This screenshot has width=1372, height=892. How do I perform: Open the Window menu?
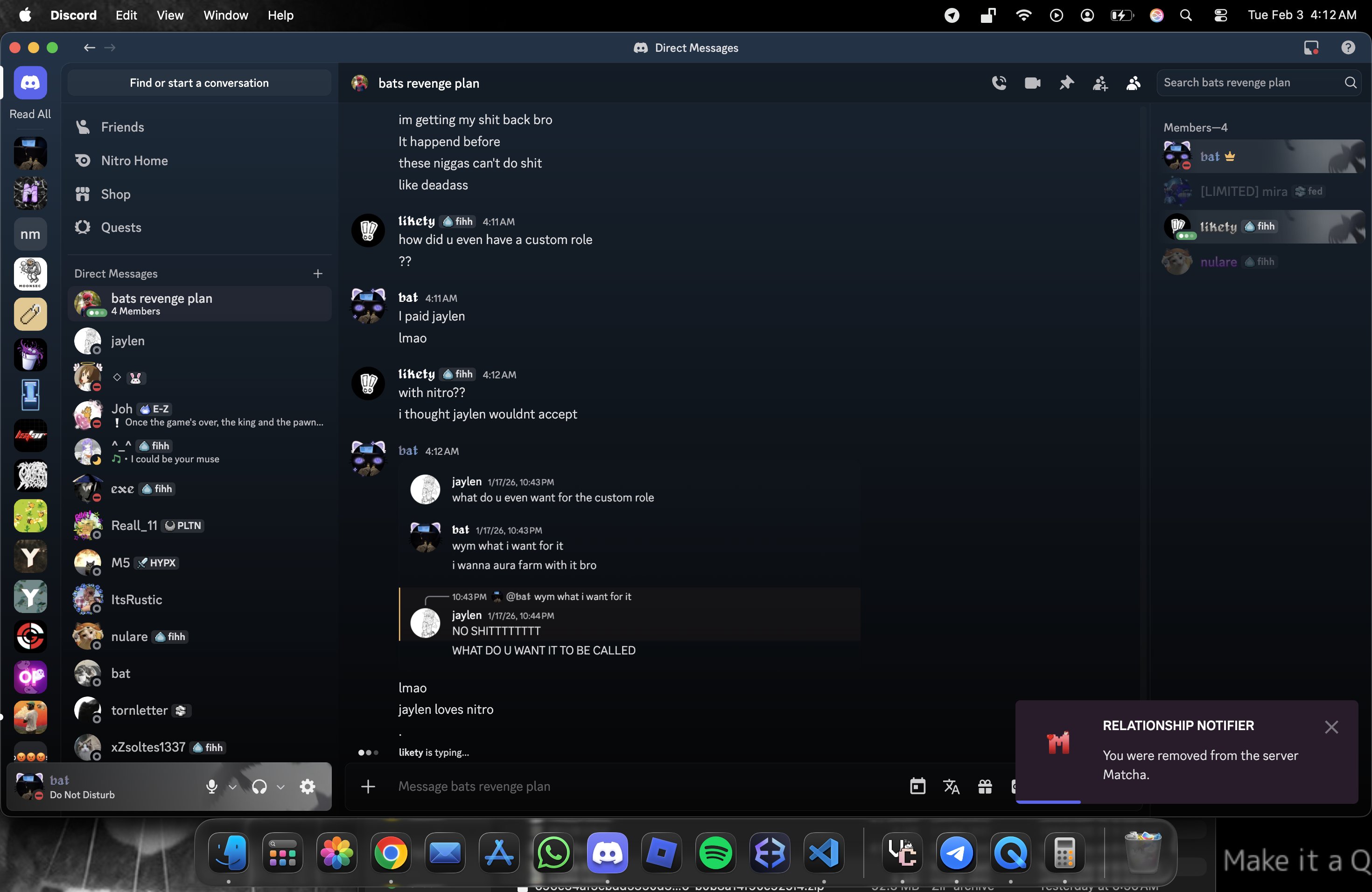click(225, 15)
